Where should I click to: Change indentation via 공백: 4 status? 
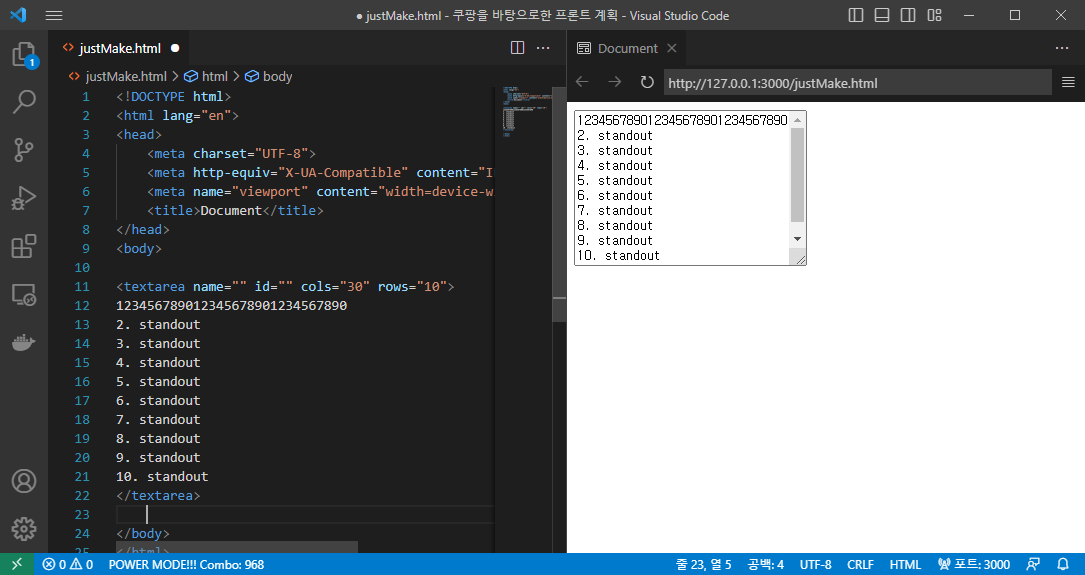point(765,564)
